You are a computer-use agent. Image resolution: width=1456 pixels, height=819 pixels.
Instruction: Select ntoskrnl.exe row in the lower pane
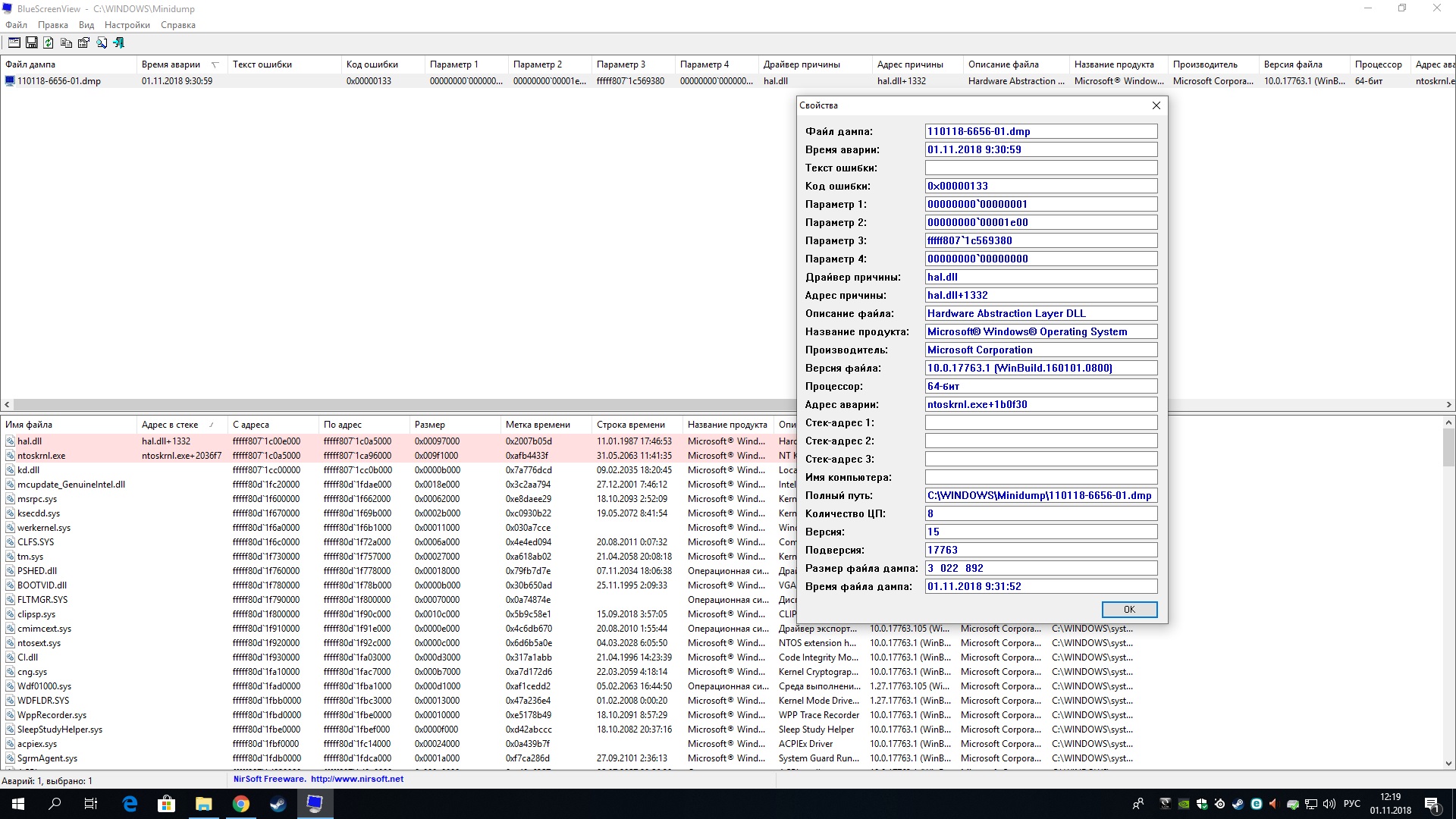click(42, 456)
